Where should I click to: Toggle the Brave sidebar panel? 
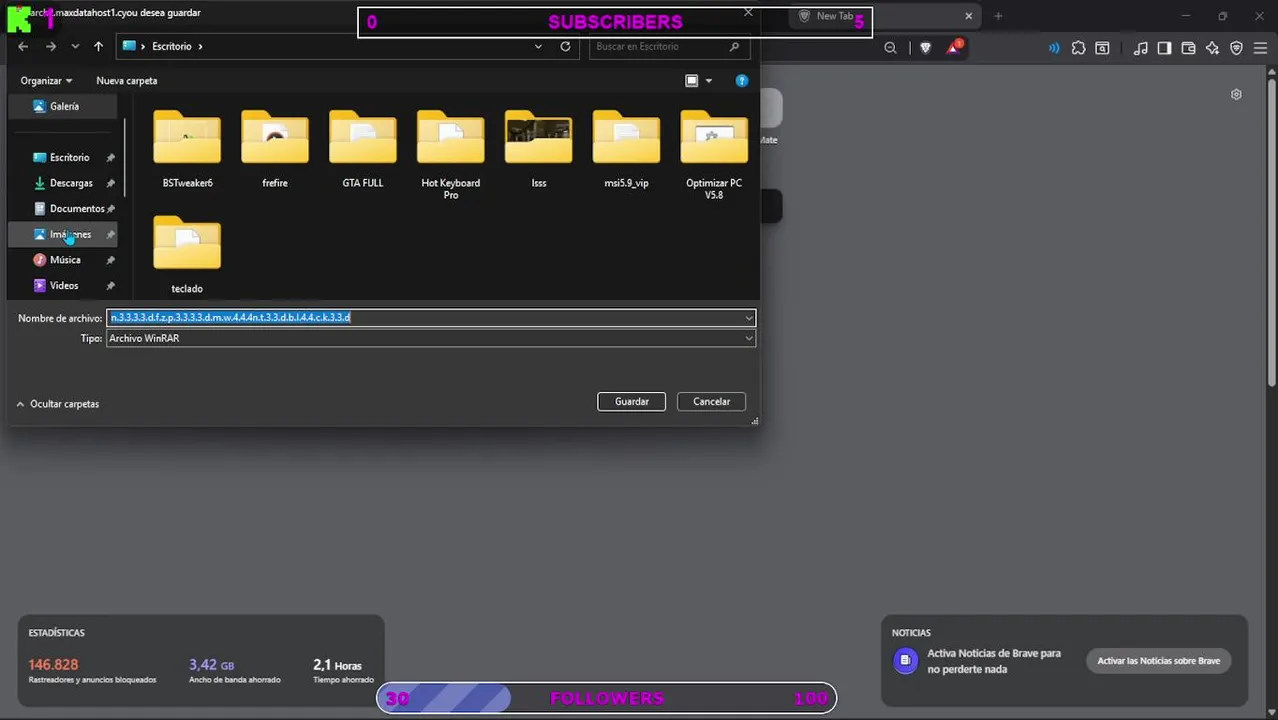(x=1164, y=48)
